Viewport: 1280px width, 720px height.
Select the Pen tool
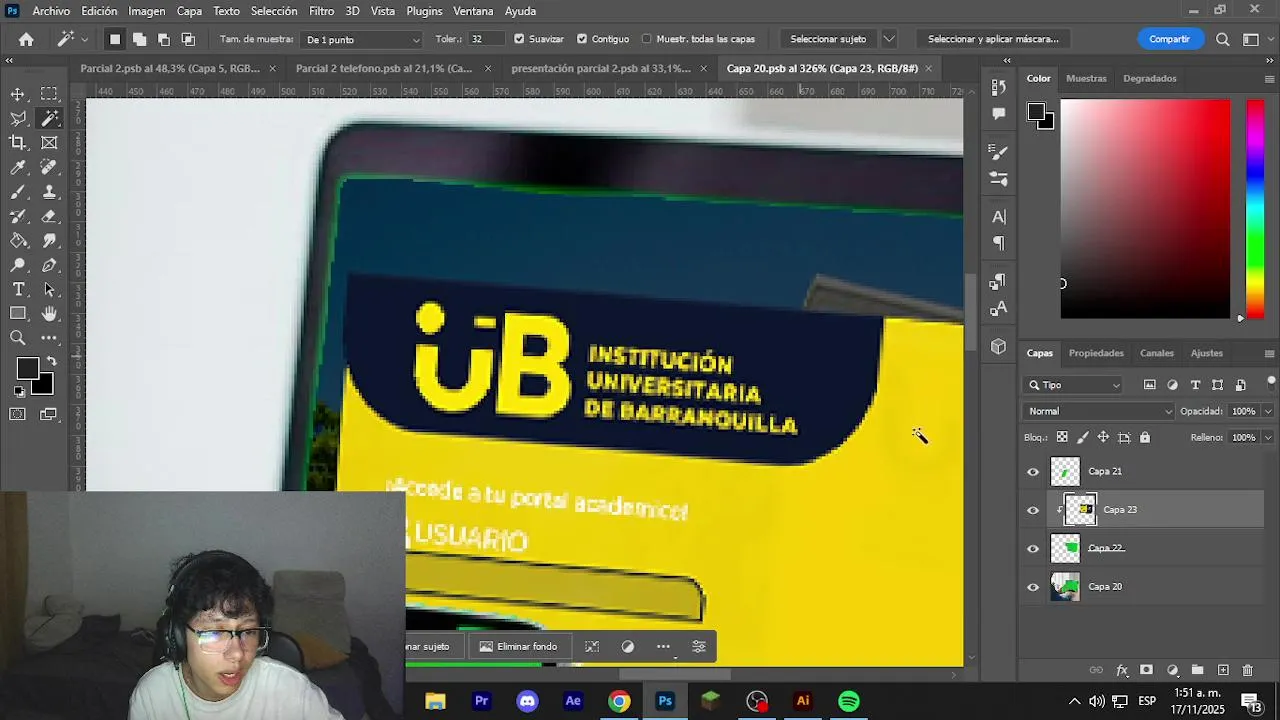click(49, 265)
